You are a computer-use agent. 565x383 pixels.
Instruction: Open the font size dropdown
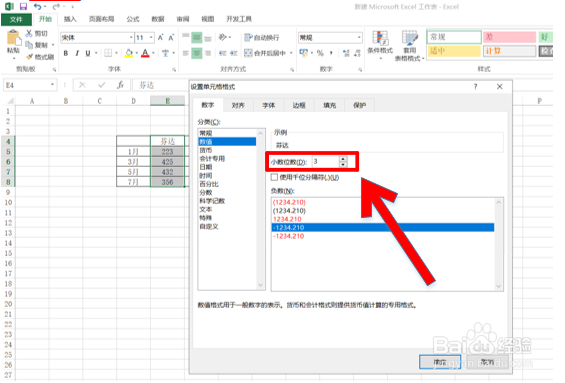click(151, 37)
